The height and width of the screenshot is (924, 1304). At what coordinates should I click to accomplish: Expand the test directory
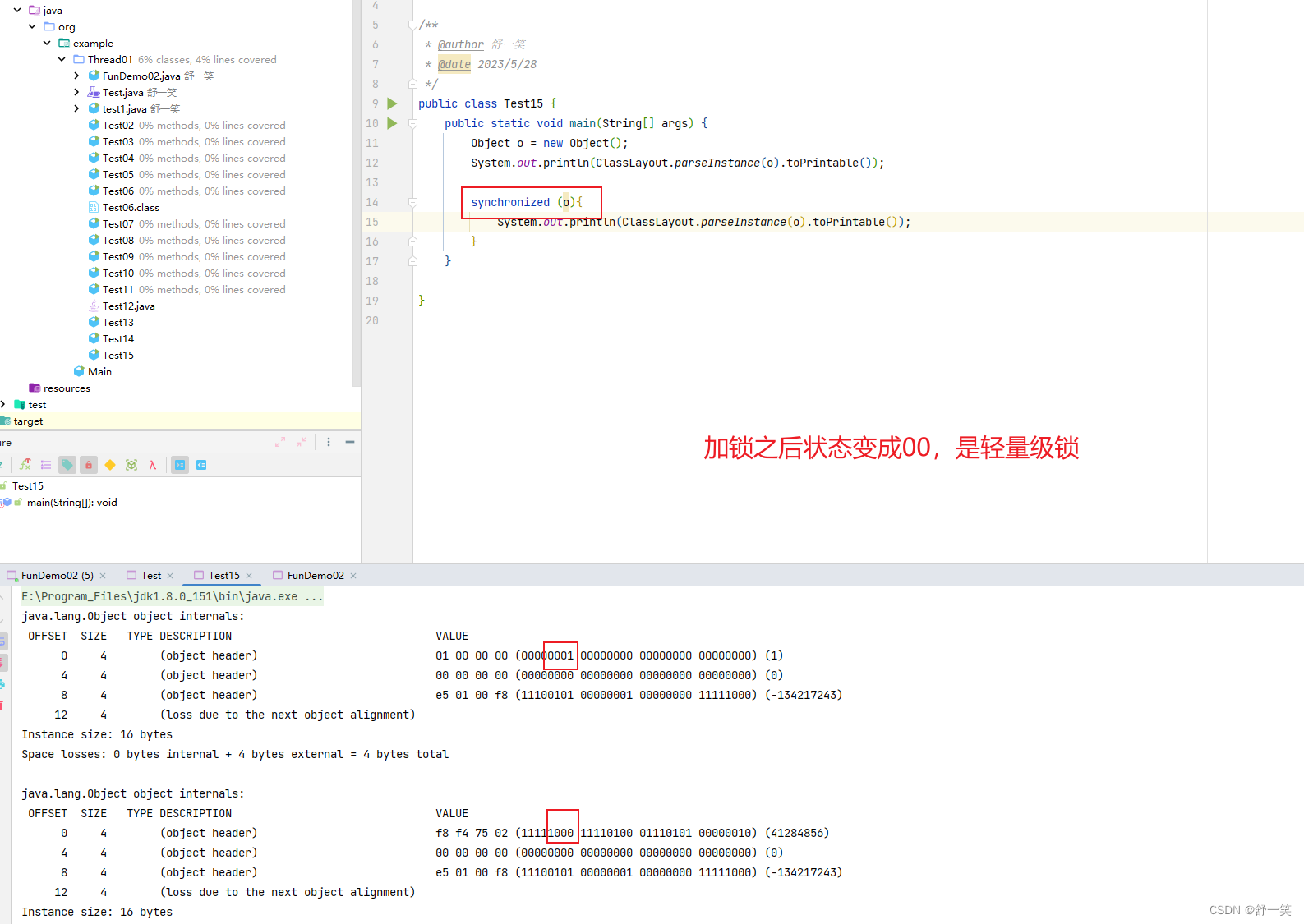pos(3,404)
